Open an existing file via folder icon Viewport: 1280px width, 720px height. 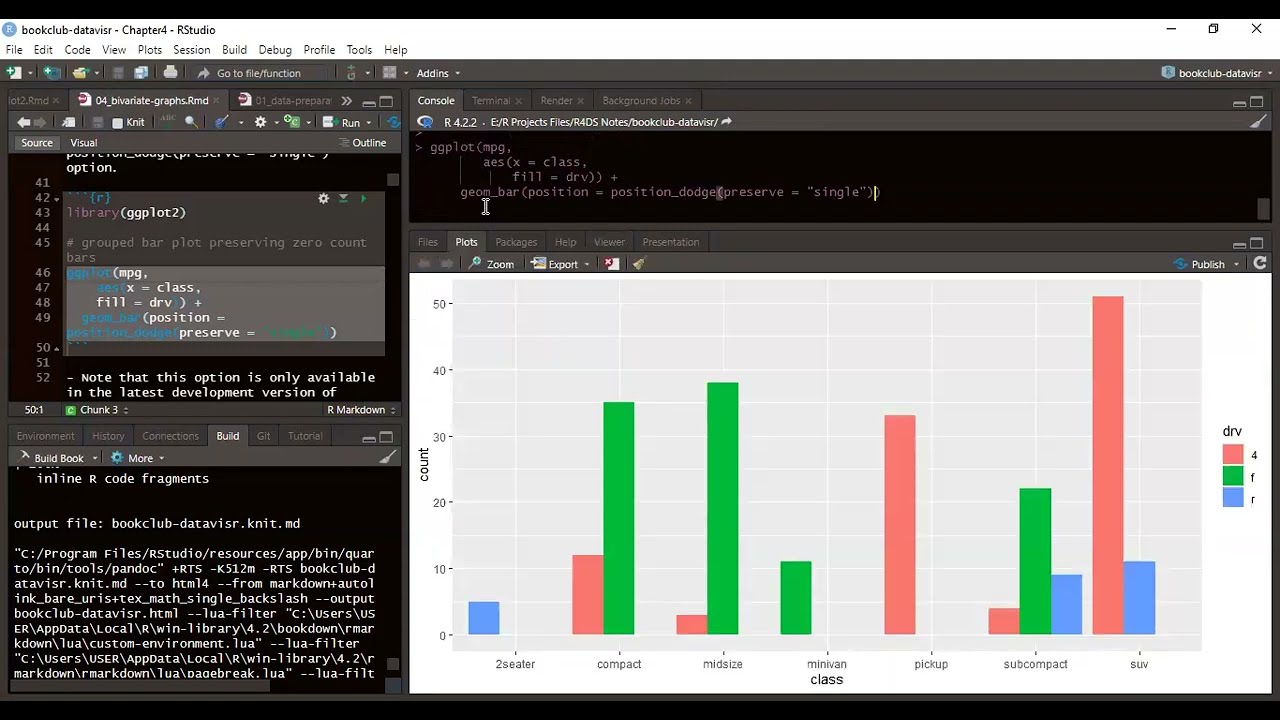(79, 73)
